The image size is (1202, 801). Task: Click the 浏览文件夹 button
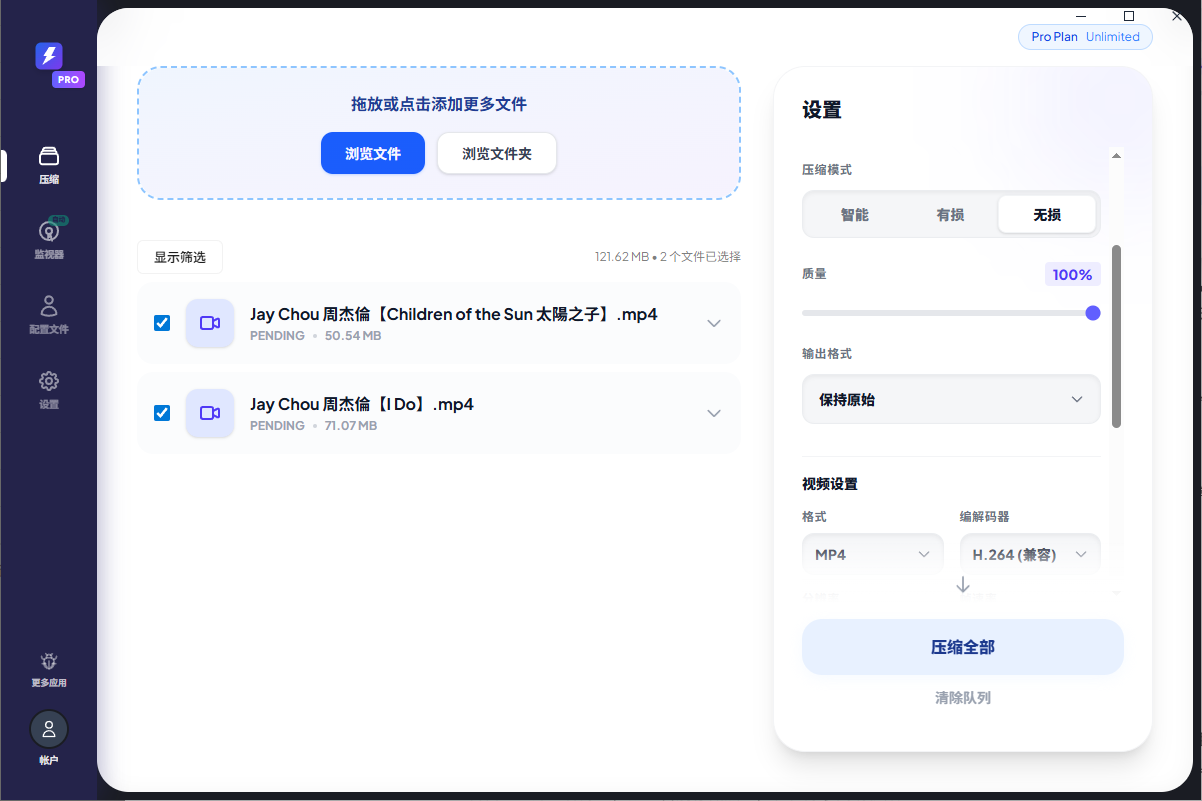point(497,154)
